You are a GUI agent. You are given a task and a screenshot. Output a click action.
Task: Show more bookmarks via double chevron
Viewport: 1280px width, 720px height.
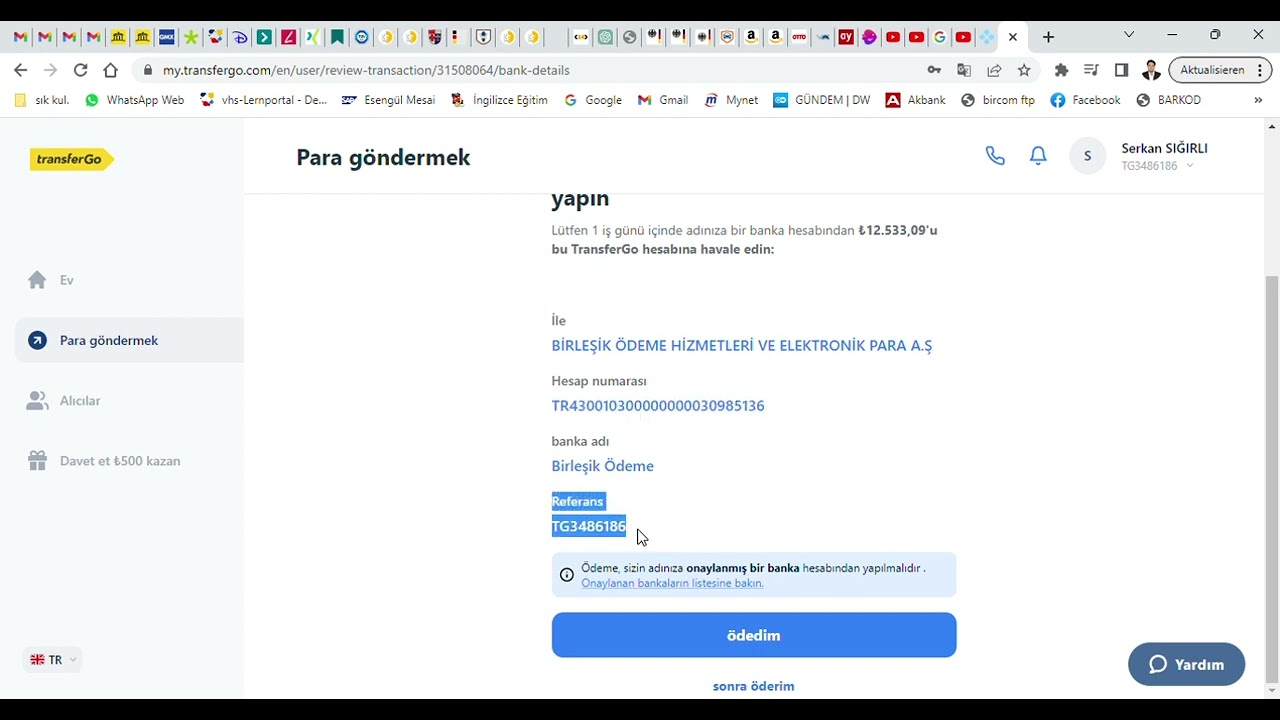(x=1258, y=100)
